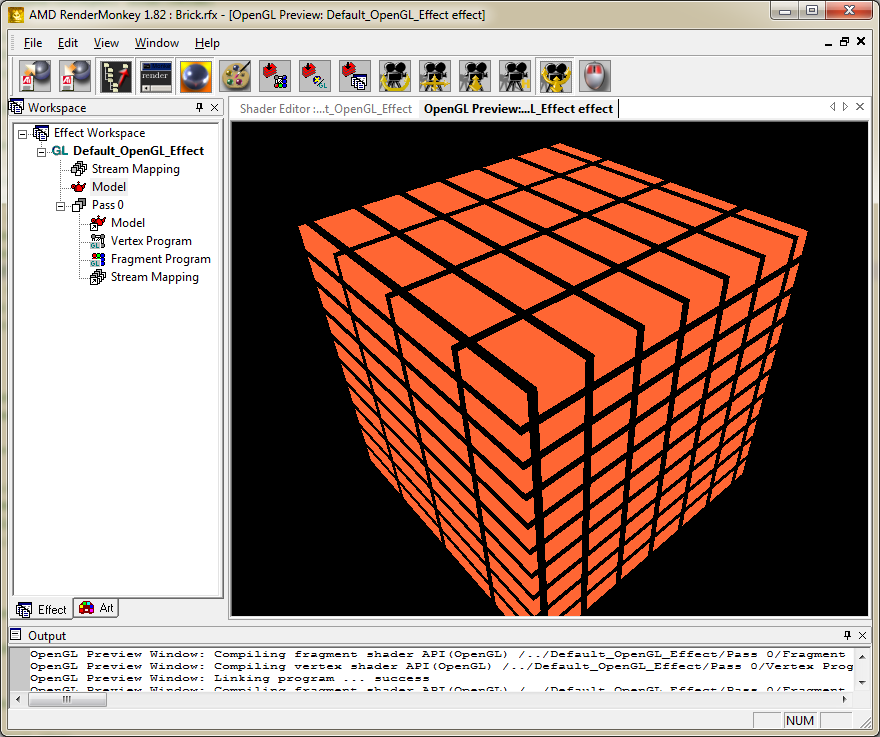This screenshot has width=880, height=737.
Task: Collapse the Pass 0 tree node
Action: click(x=60, y=204)
